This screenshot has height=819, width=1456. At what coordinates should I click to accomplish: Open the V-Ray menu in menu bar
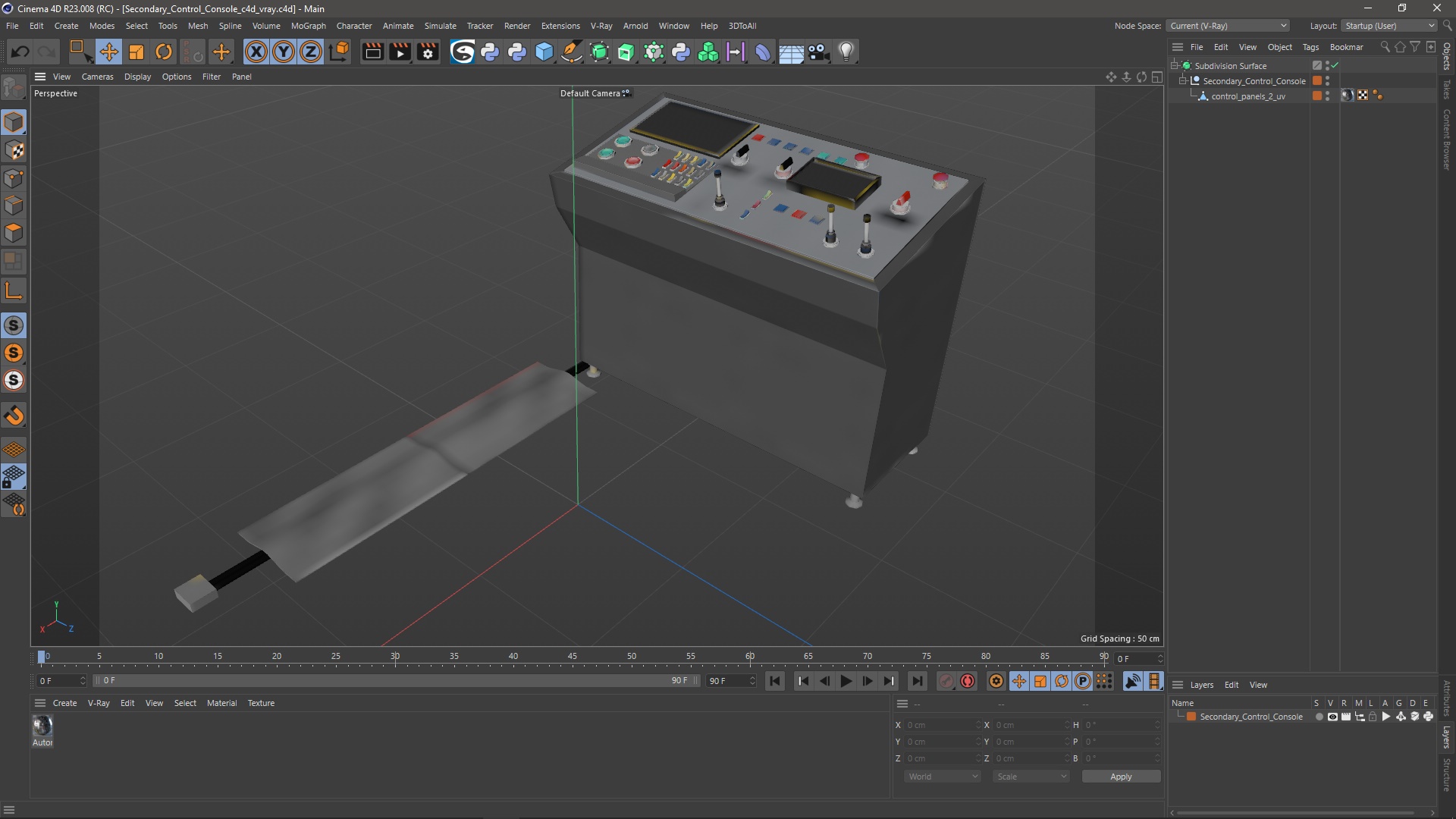point(601,26)
